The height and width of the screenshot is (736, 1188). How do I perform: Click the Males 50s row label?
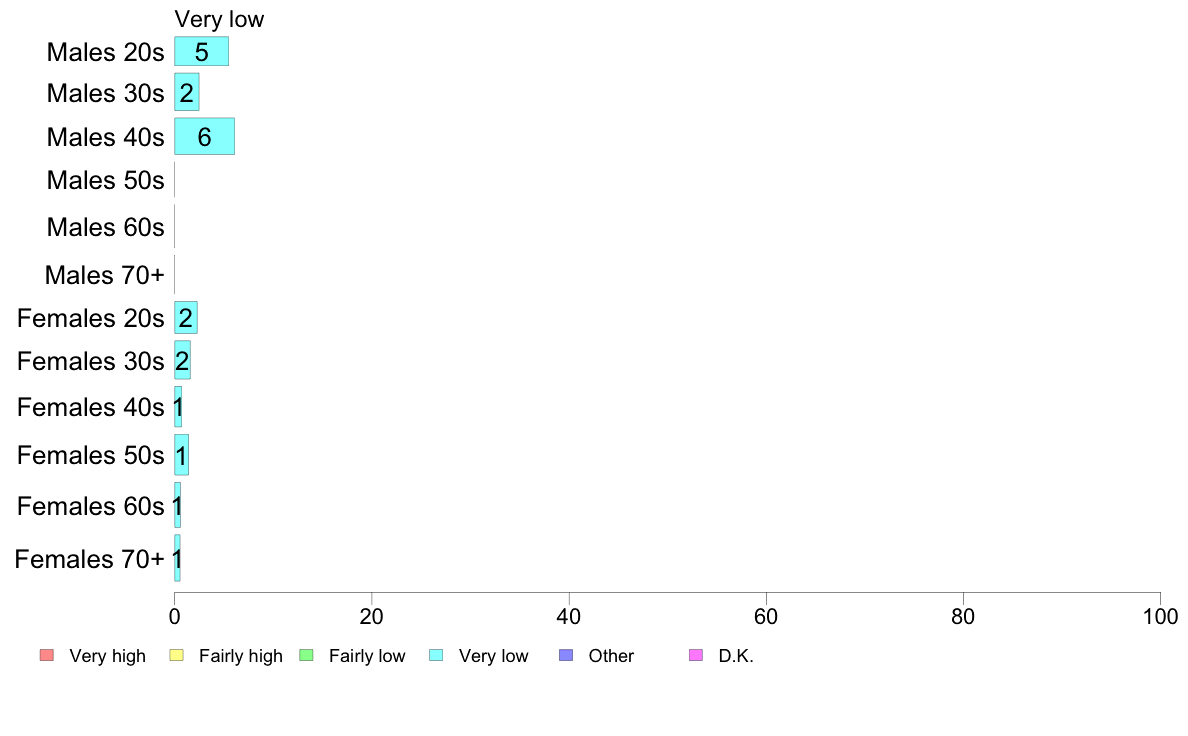[x=105, y=180]
